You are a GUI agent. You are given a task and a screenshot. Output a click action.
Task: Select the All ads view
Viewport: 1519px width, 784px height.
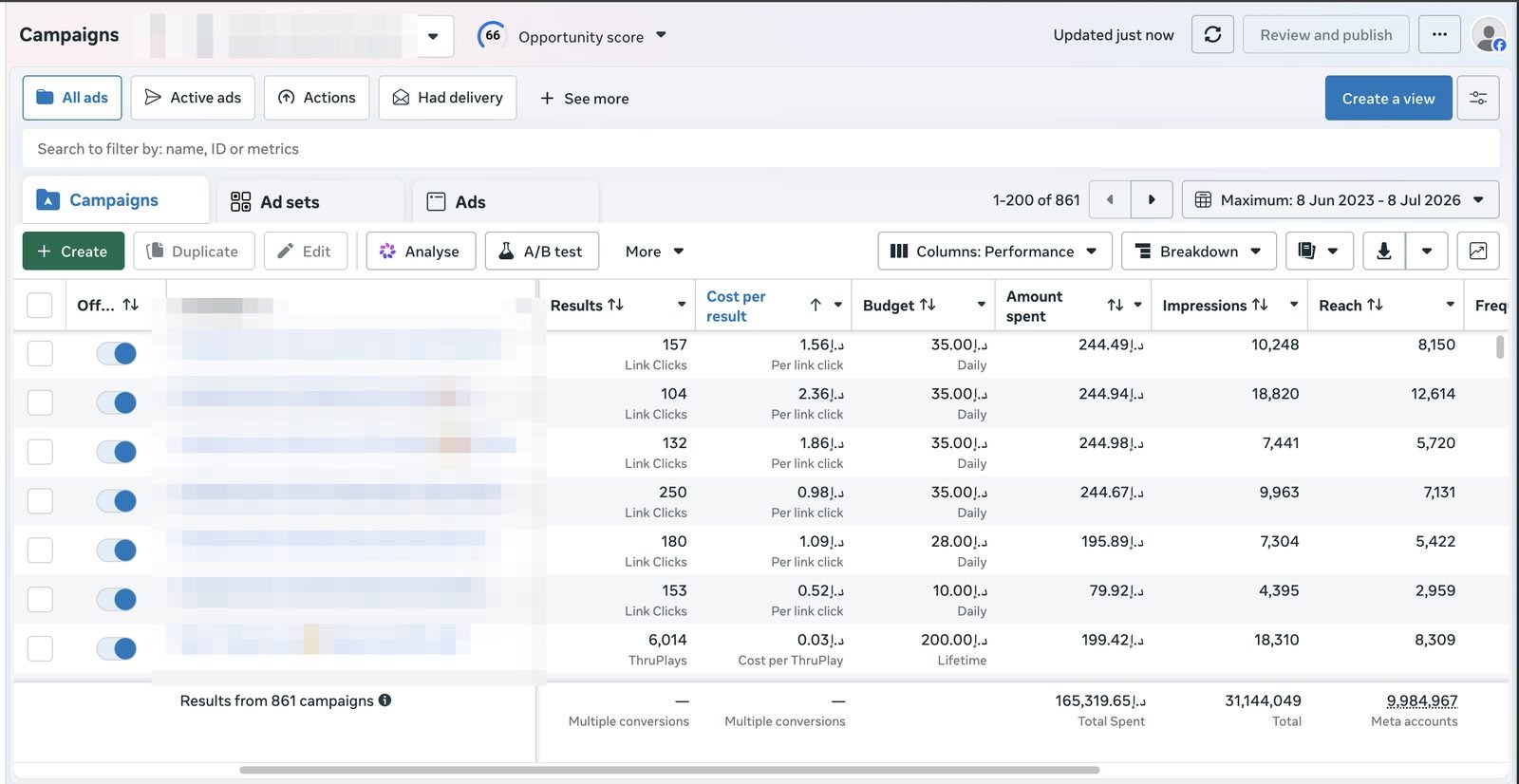[x=72, y=98]
